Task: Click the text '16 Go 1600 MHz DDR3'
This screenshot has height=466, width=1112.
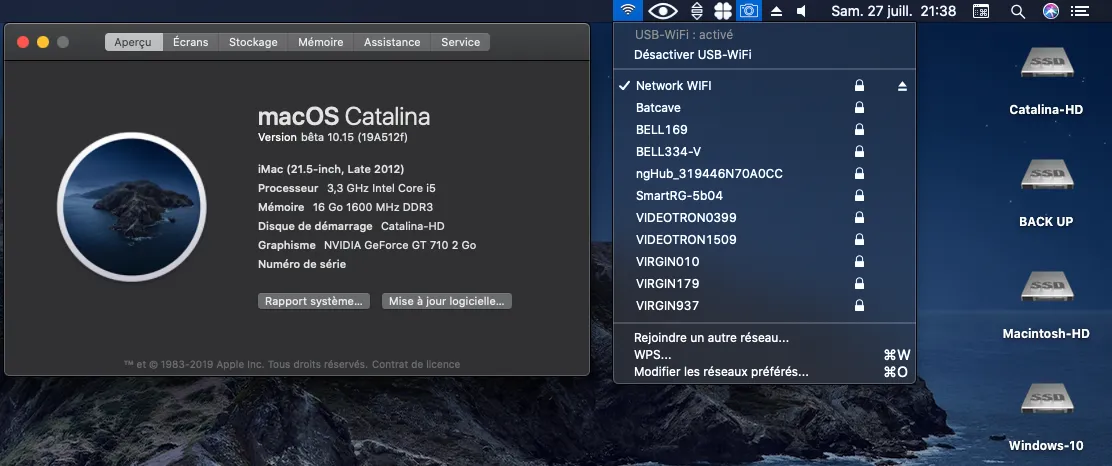Action: pos(373,208)
